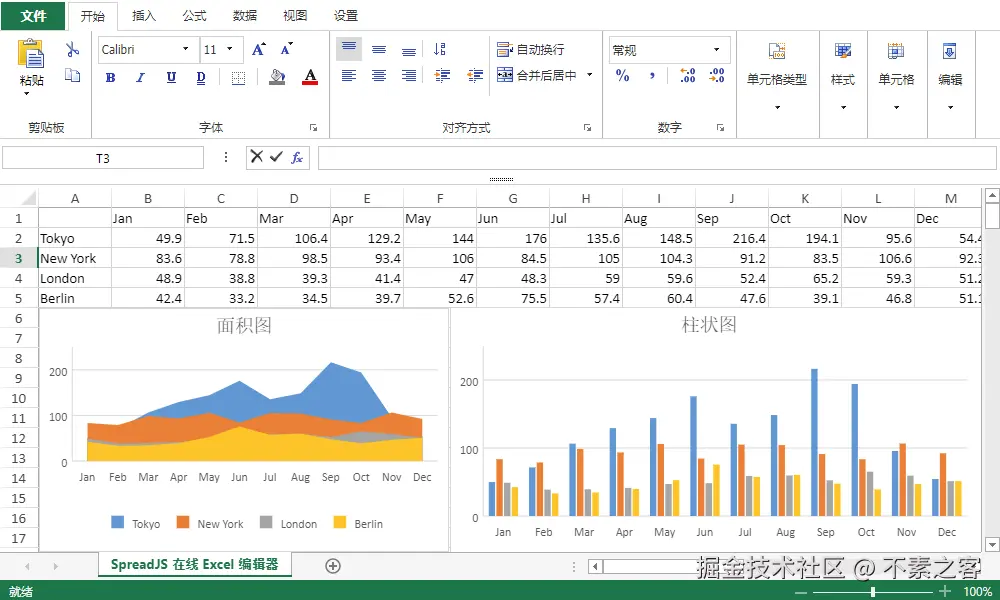Click the decrease indent icon
This screenshot has width=1000, height=600.
pyautogui.click(x=475, y=76)
